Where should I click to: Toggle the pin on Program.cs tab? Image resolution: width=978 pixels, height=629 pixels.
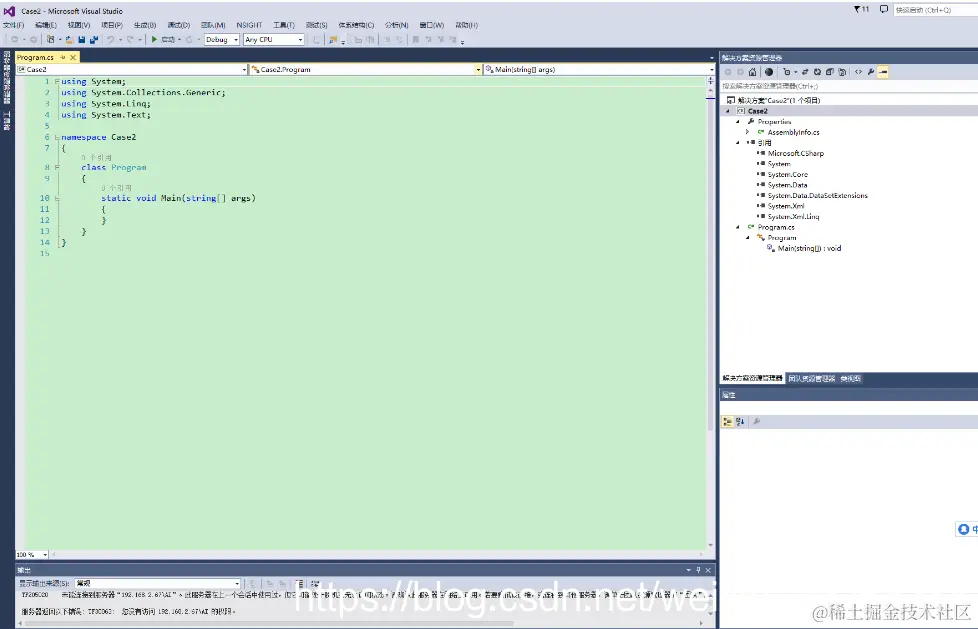(x=62, y=57)
